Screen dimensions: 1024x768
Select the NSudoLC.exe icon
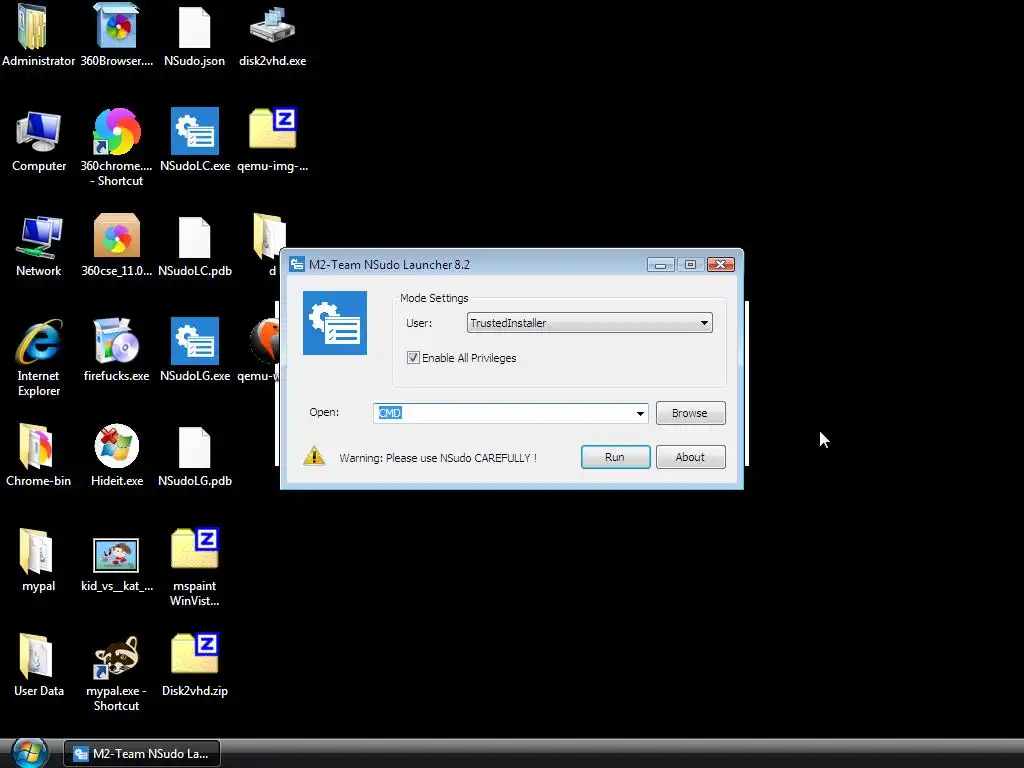coord(195,131)
